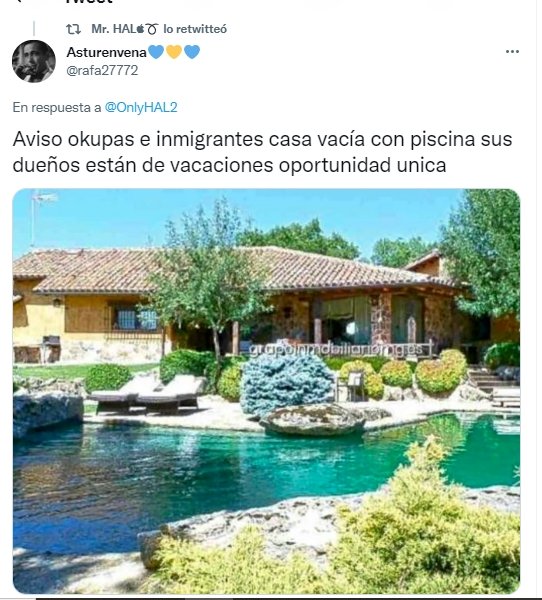Screen dimensions: 542x600
Task: Click the first blue heart emoji
Action: pyautogui.click(x=156, y=52)
